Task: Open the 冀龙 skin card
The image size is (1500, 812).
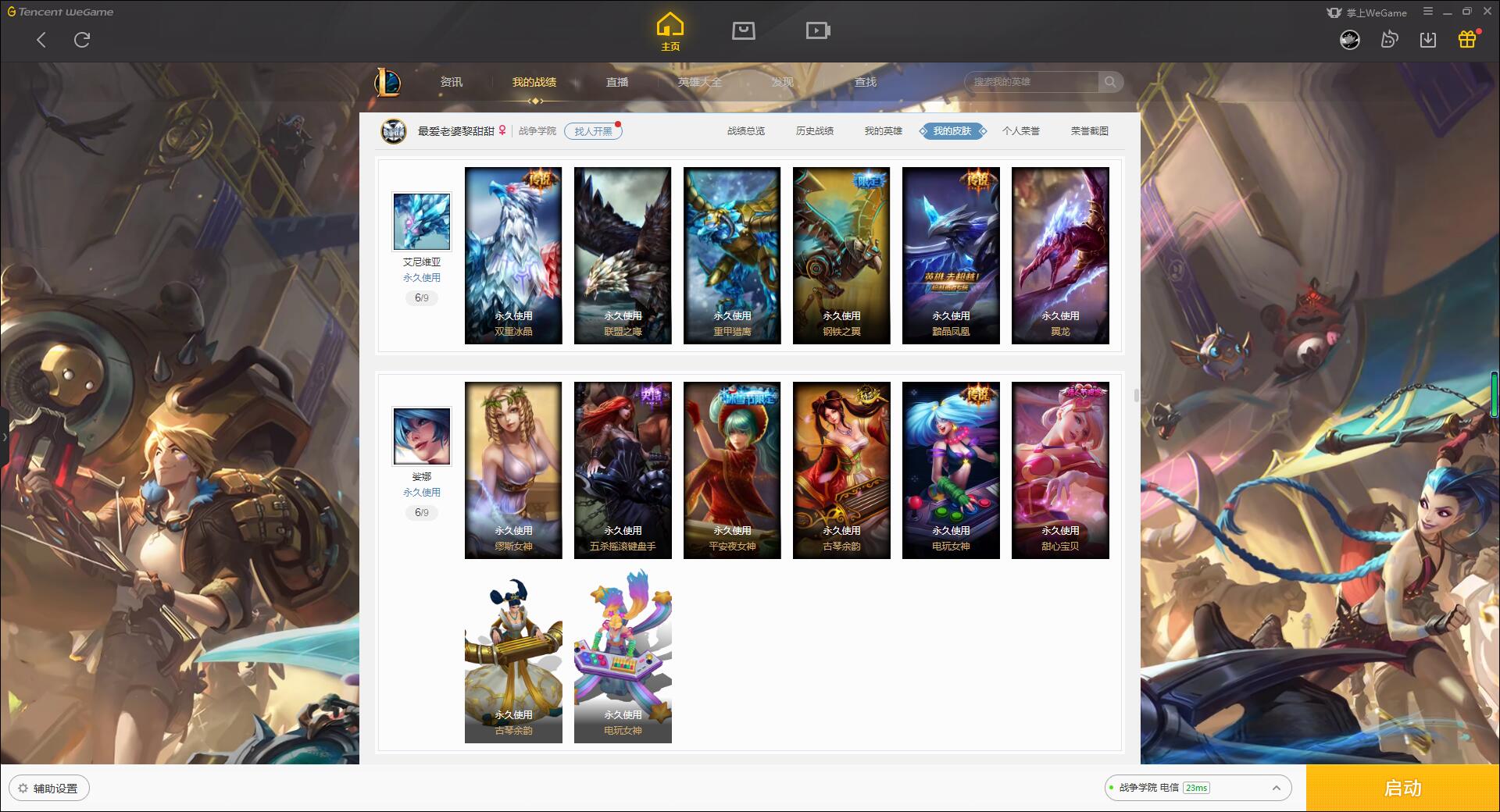Action: point(1060,255)
